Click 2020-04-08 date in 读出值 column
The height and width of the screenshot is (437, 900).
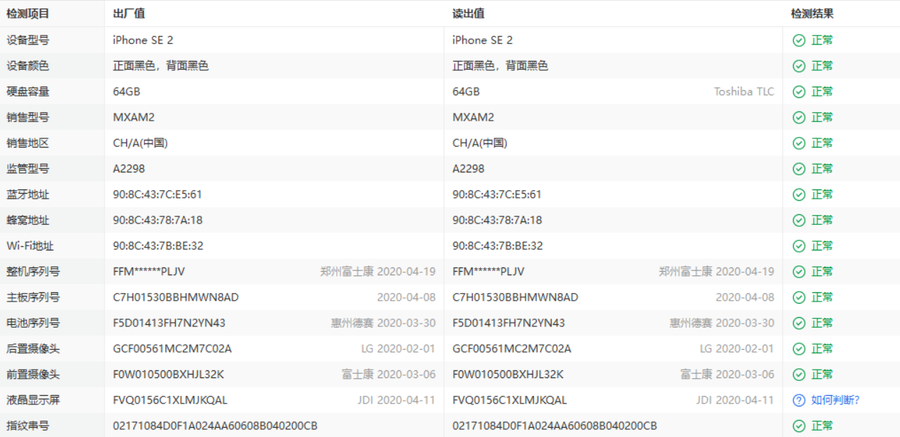click(745, 297)
